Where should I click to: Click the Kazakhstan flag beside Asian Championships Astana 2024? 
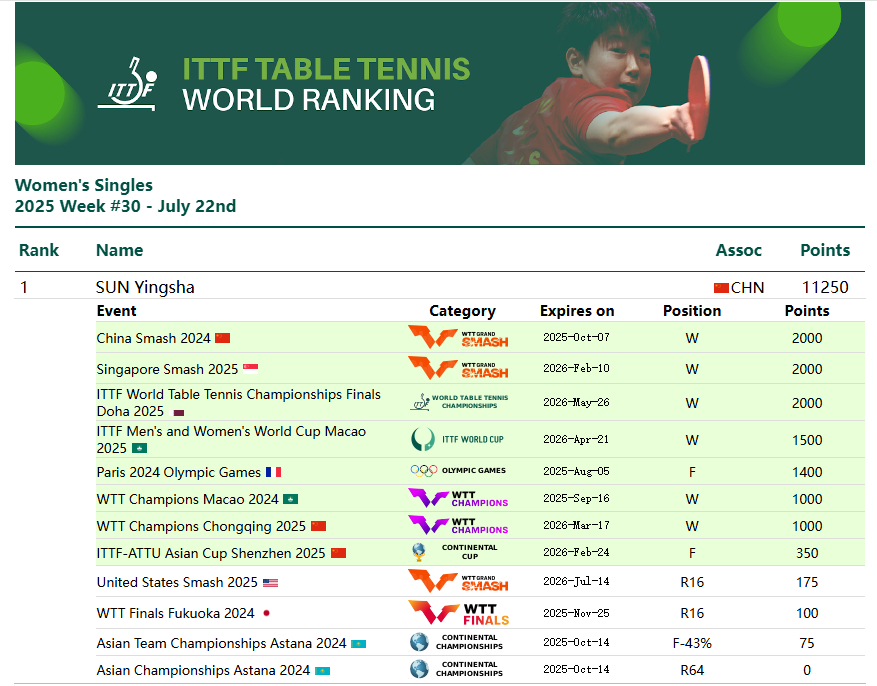[x=322, y=671]
